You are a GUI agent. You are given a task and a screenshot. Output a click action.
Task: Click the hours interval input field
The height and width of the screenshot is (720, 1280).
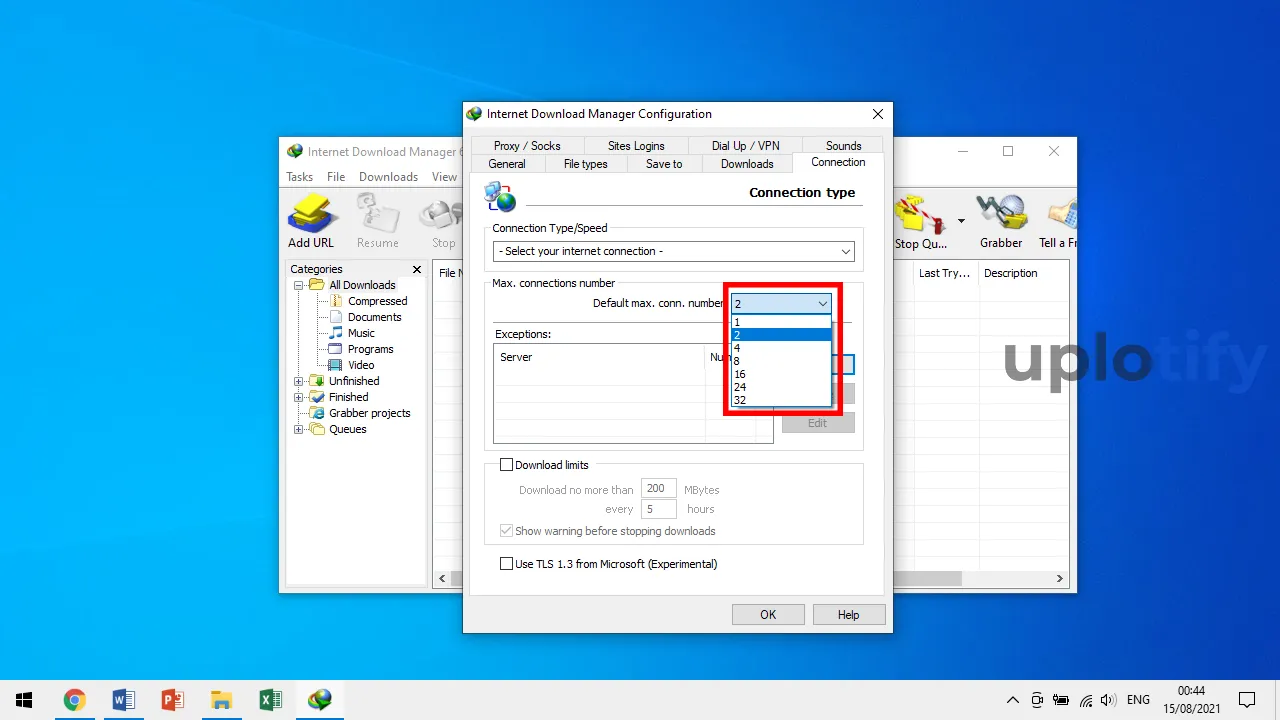pyautogui.click(x=659, y=509)
